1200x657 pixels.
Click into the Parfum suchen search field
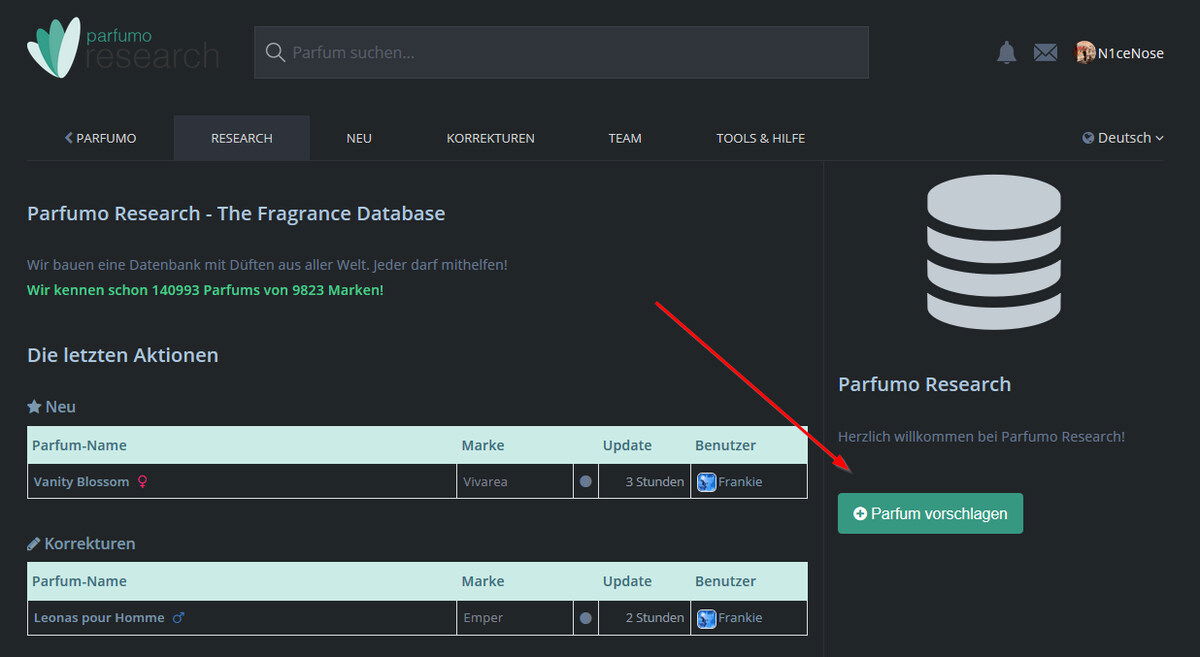[x=561, y=52]
